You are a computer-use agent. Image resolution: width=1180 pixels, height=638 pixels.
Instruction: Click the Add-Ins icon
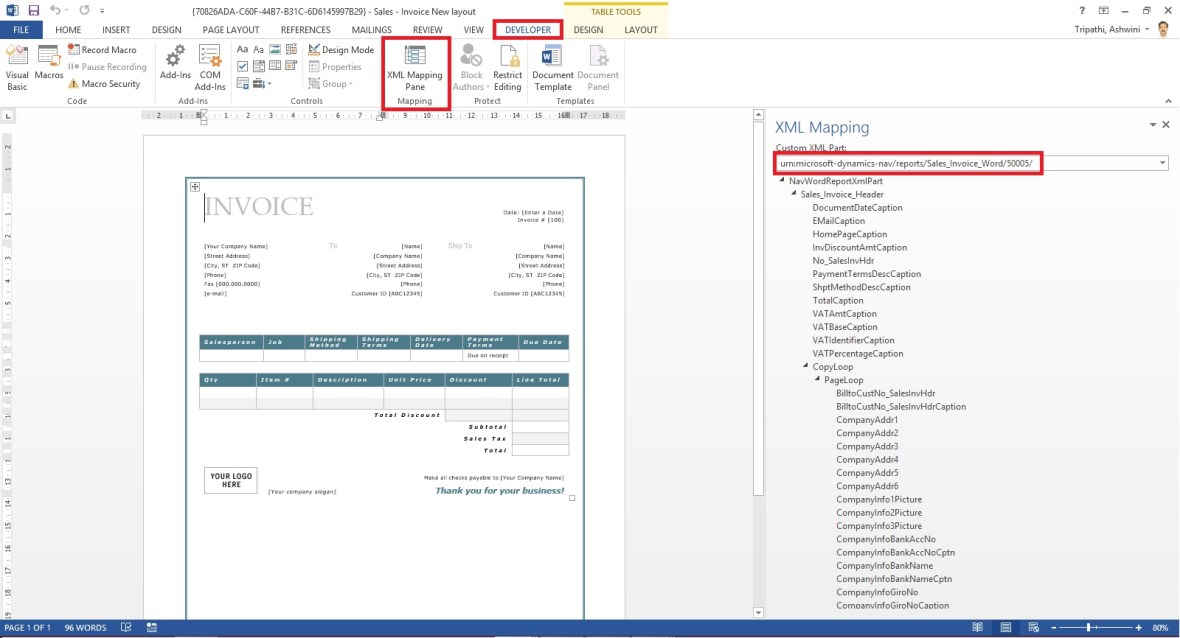pyautogui.click(x=176, y=65)
